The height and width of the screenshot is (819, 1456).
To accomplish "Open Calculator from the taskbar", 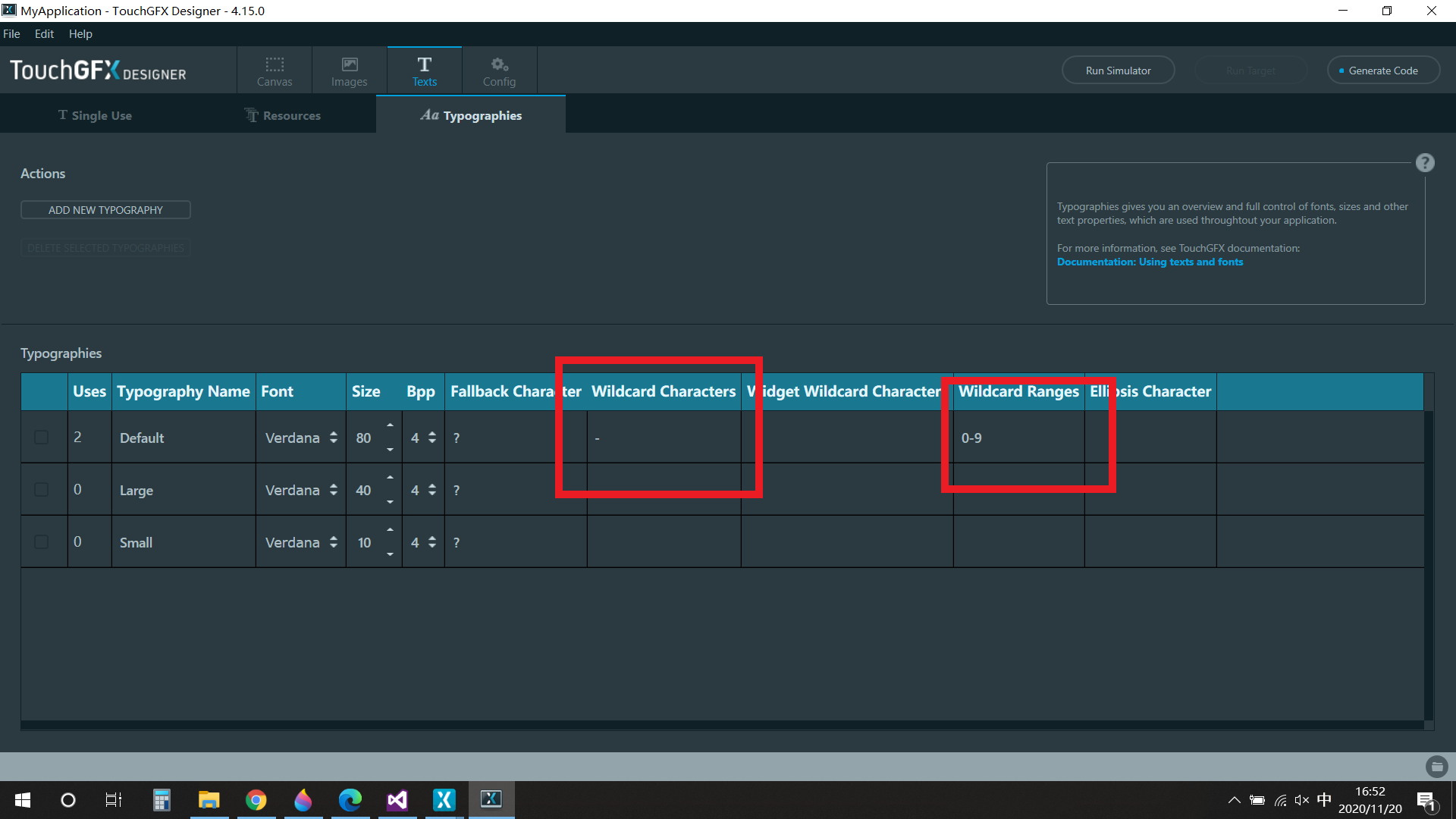I will pos(162,800).
